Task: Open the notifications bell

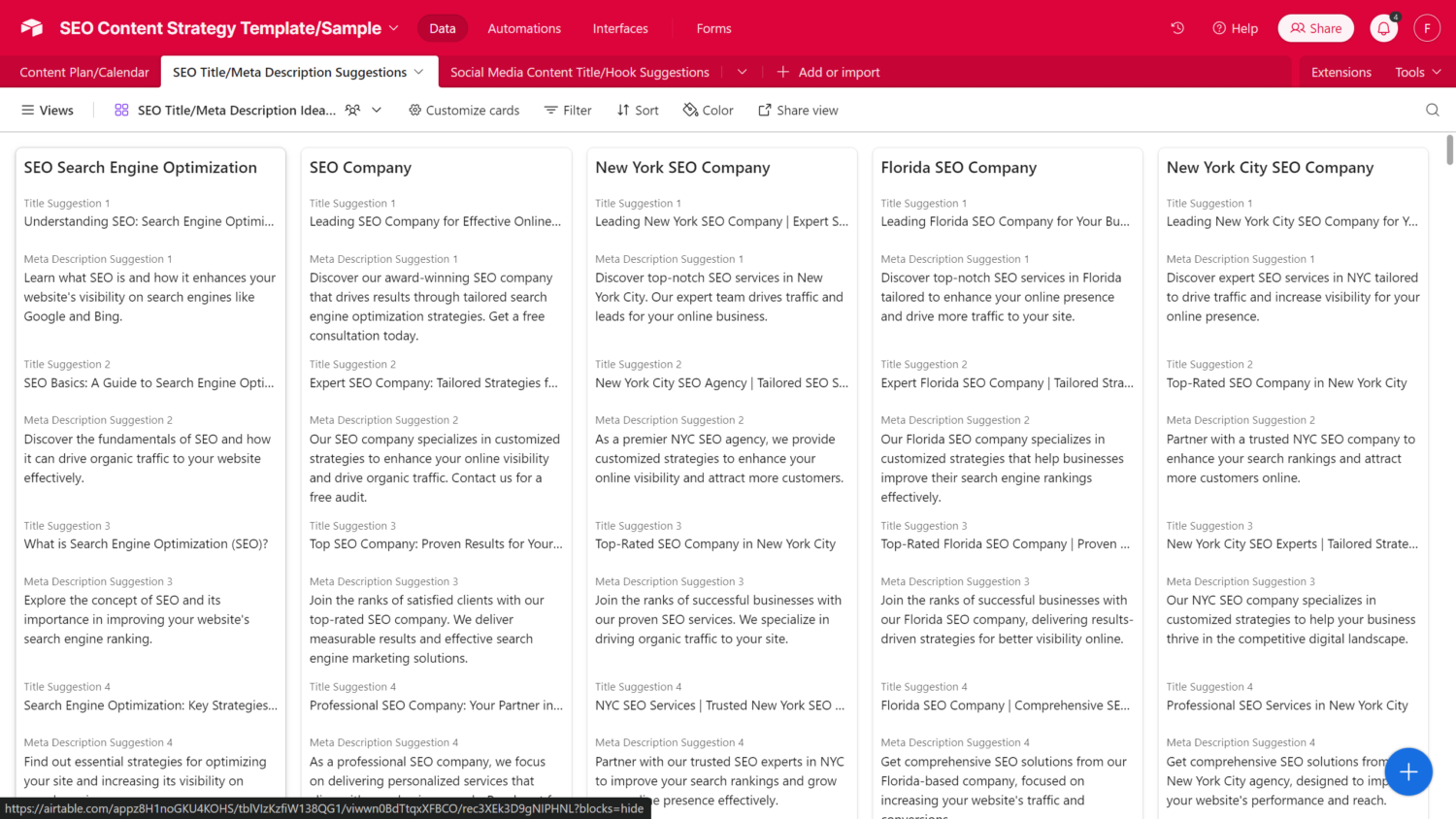Action: point(1383,28)
